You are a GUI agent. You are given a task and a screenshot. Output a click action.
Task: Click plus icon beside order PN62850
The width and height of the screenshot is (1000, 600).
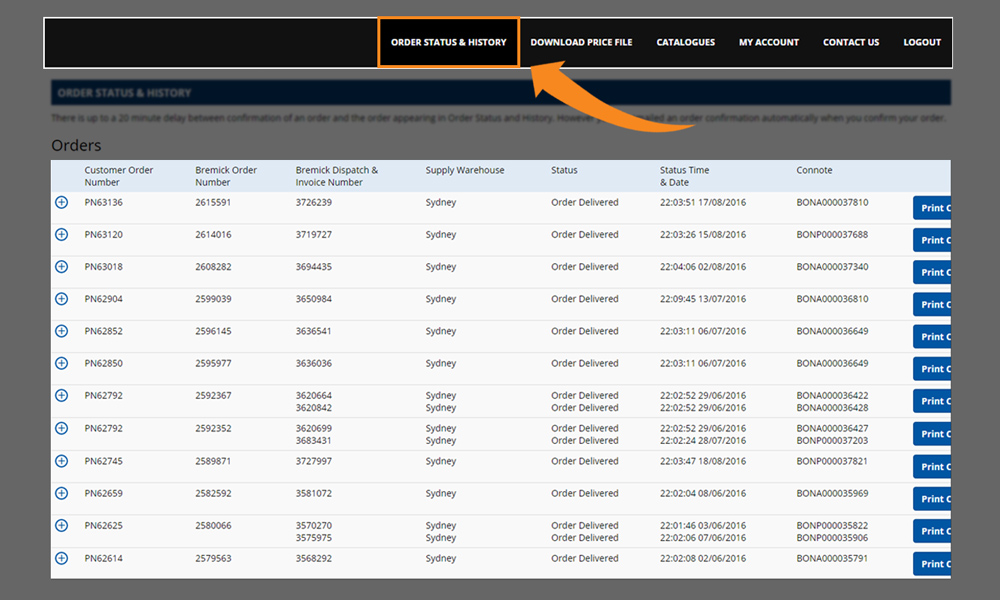[61, 363]
